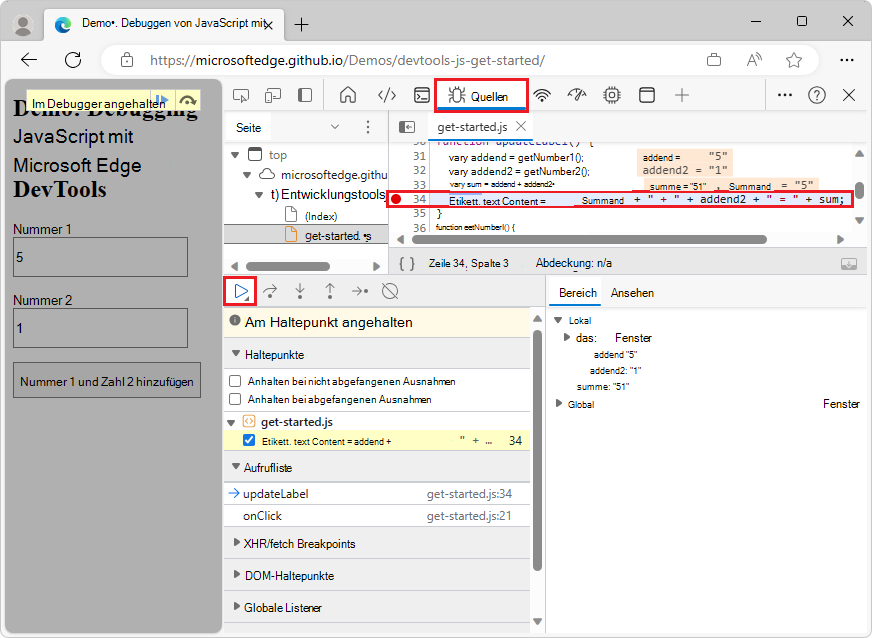Resume script execution in the debugger
The image size is (872, 638).
click(239, 291)
